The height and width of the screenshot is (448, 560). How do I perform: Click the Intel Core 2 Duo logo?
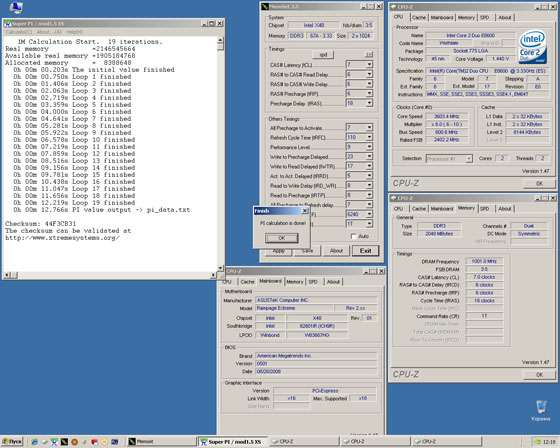pos(532,47)
